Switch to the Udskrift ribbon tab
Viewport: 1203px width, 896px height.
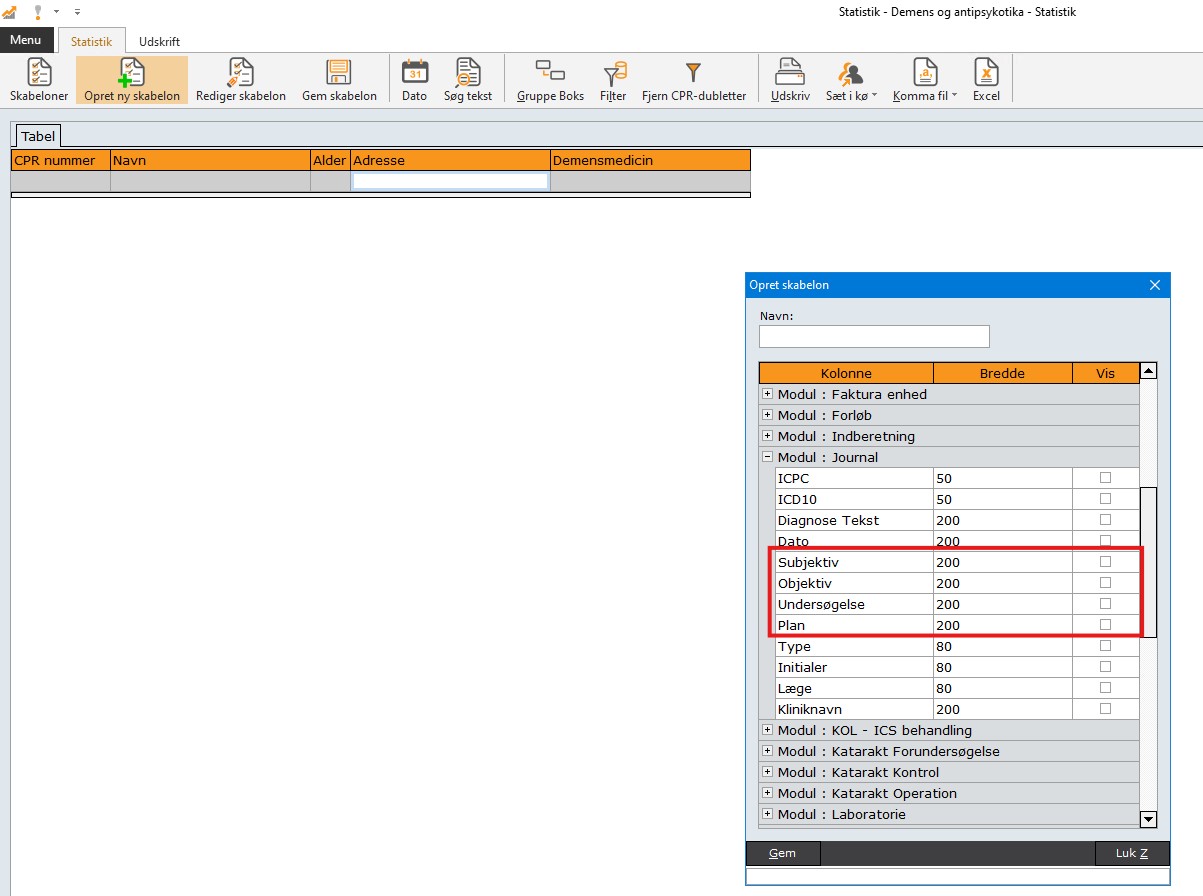(159, 42)
